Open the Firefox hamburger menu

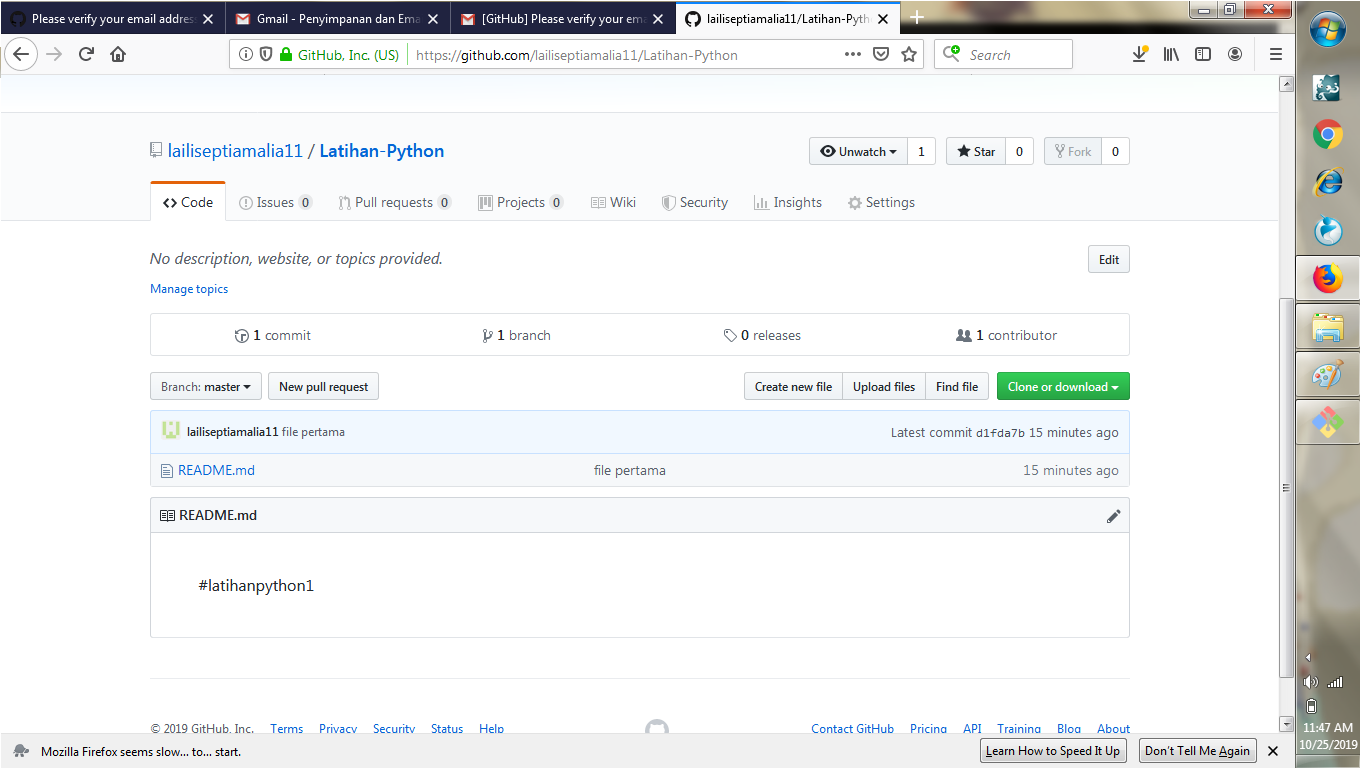coord(1276,54)
